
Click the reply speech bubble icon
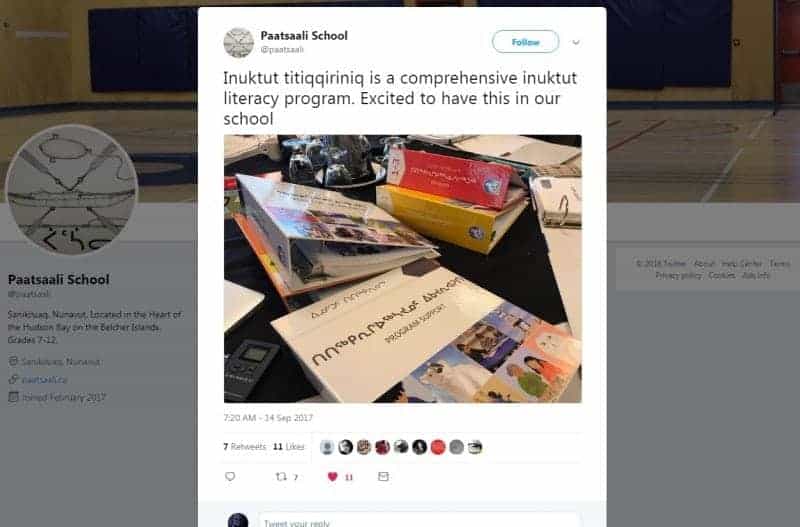click(x=230, y=476)
